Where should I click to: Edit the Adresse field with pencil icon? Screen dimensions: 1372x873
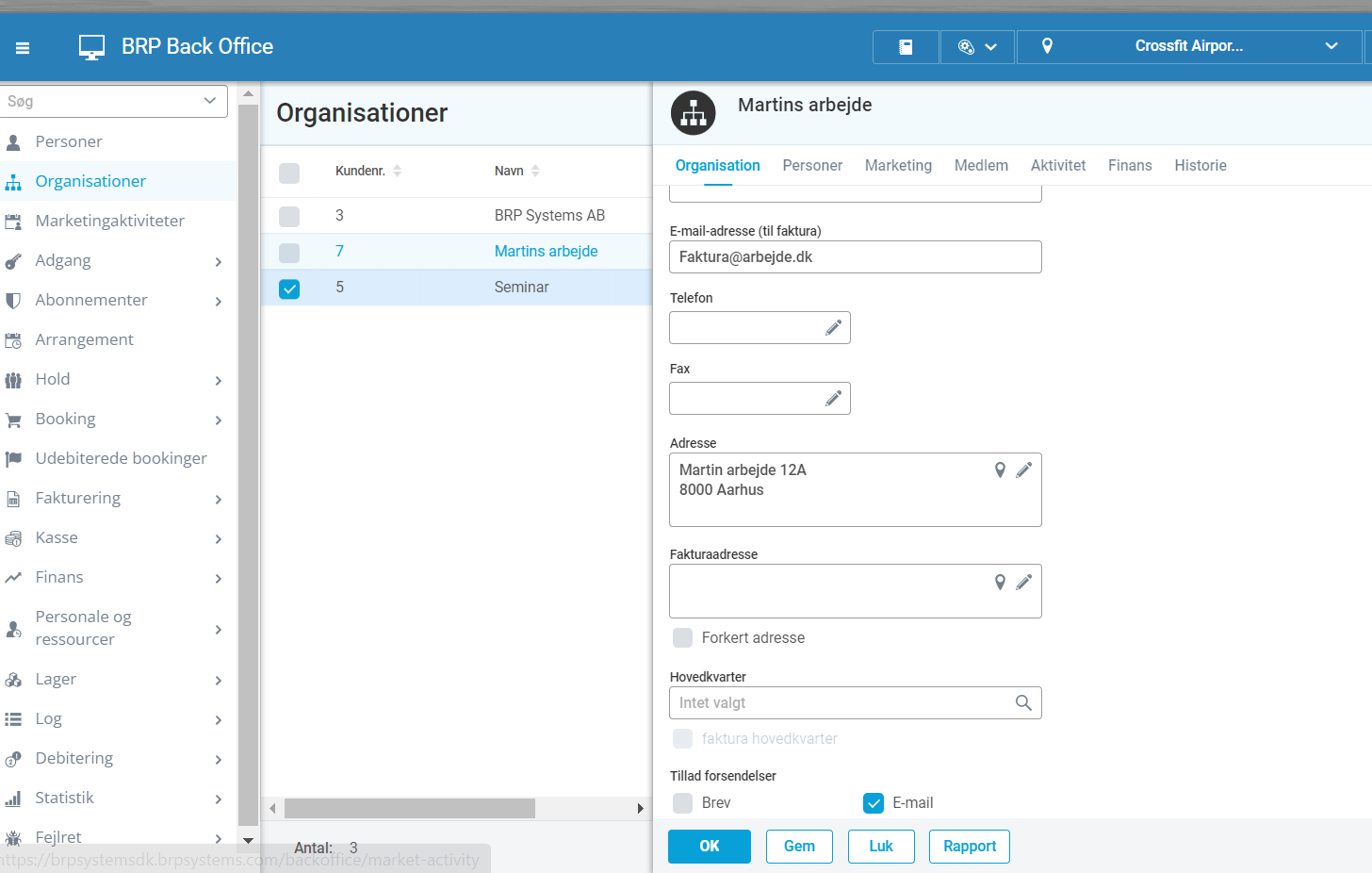coord(1023,469)
